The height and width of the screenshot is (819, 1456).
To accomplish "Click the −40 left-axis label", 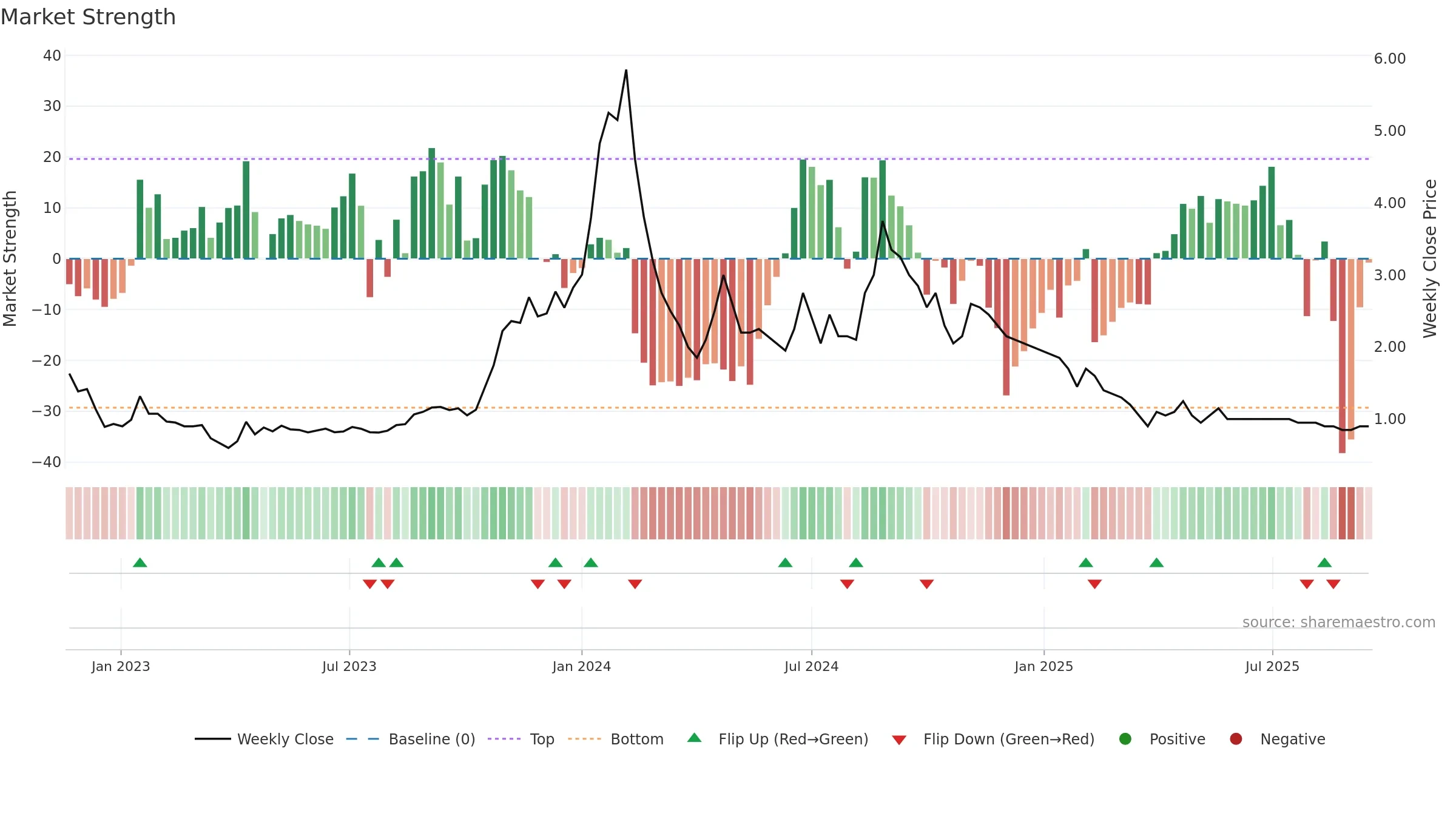I will 47,462.
